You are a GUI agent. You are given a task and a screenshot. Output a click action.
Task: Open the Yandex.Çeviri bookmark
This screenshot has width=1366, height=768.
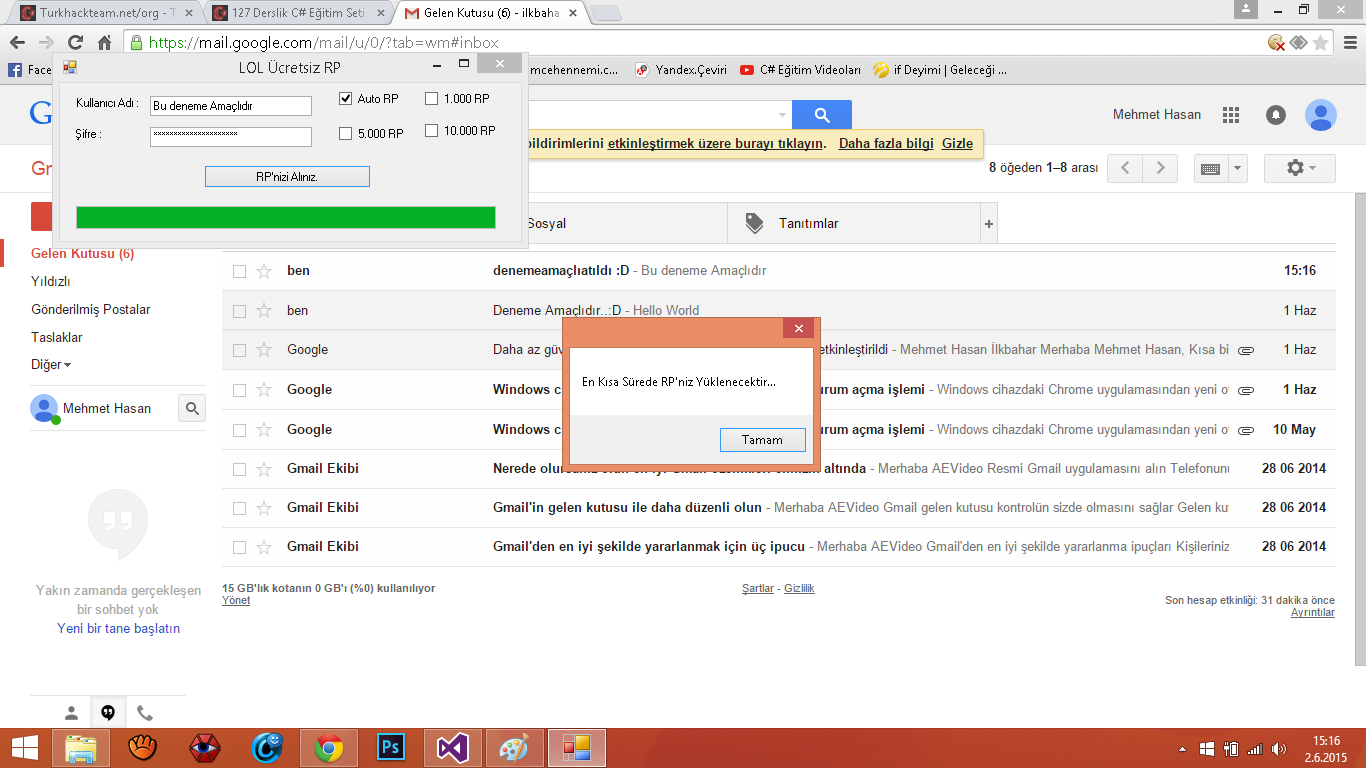tap(680, 70)
